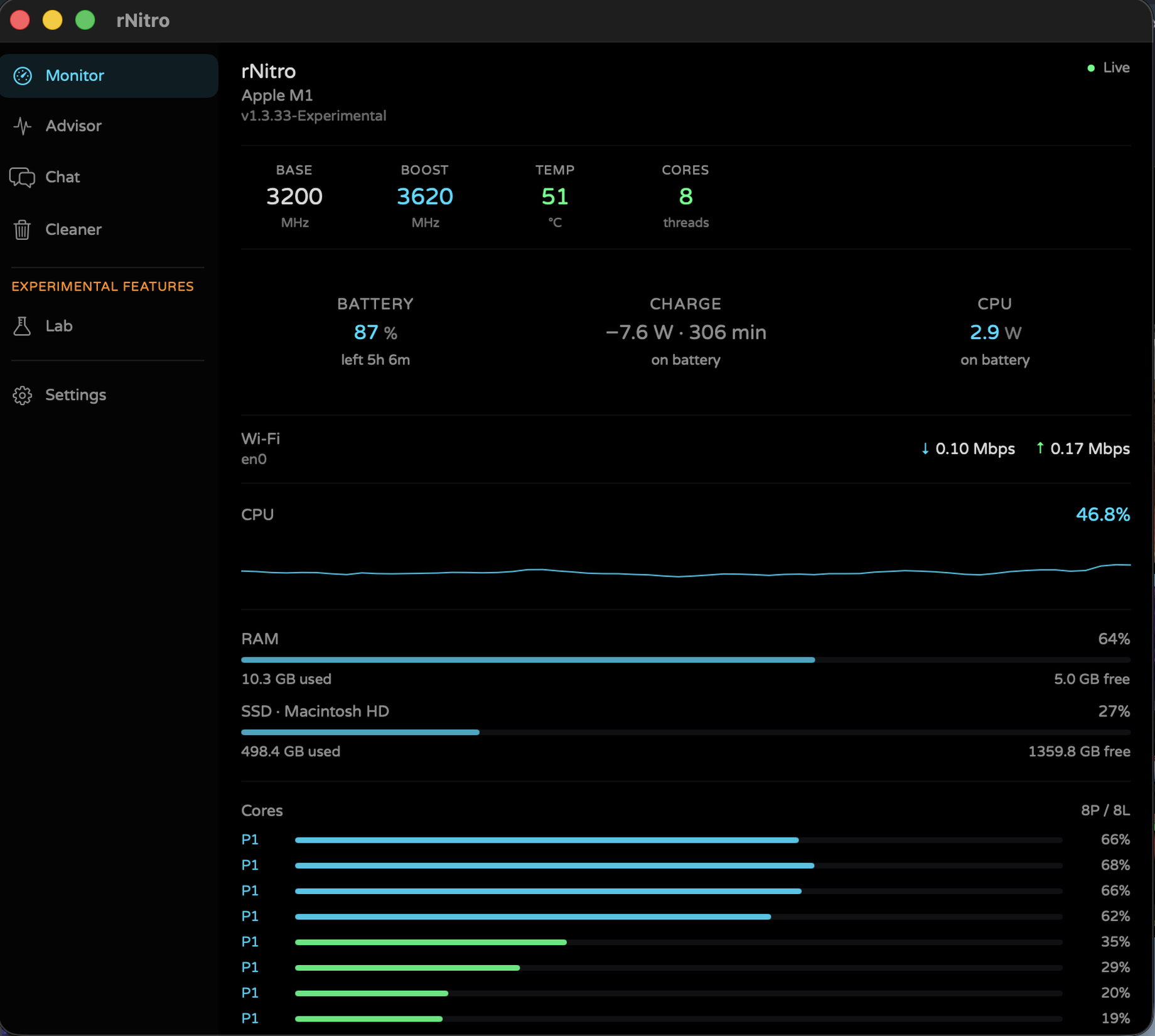Click the CORES value '8'
The height and width of the screenshot is (1036, 1155).
[685, 197]
